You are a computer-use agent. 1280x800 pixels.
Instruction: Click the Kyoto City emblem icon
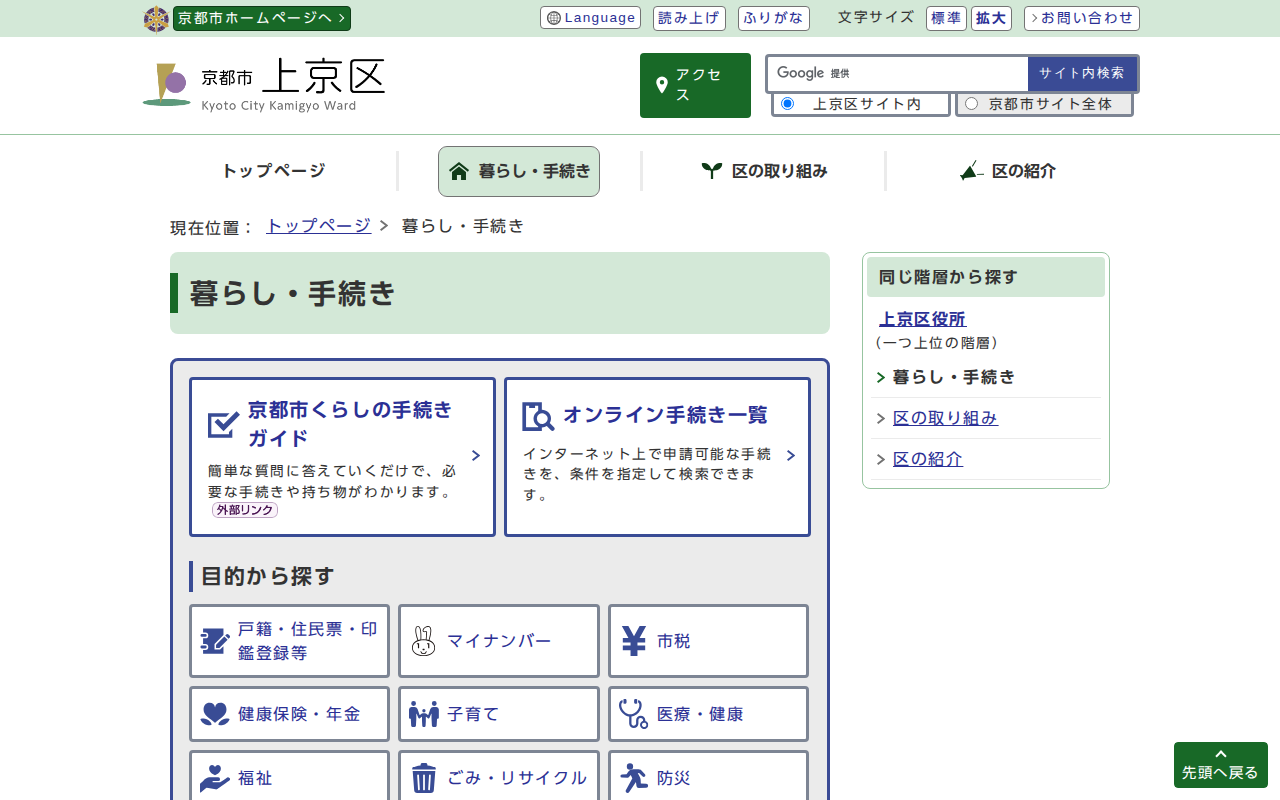coord(156,19)
